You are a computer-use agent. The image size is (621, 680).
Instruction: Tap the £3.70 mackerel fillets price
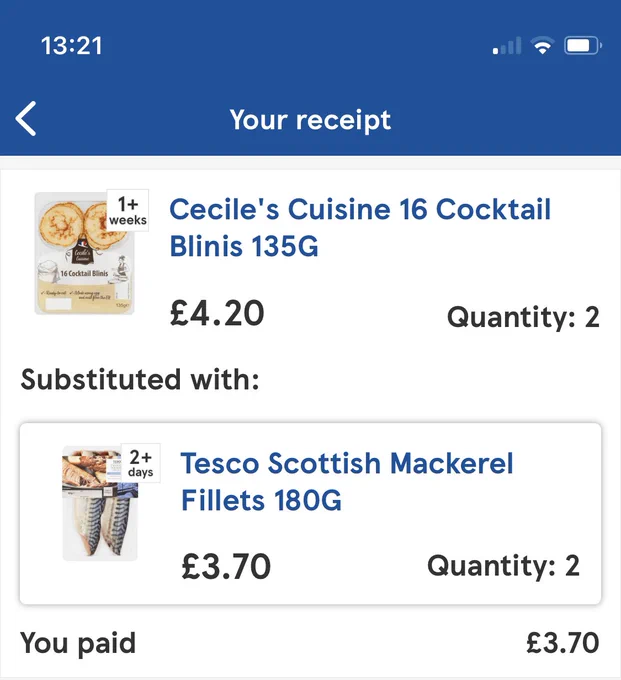click(226, 566)
